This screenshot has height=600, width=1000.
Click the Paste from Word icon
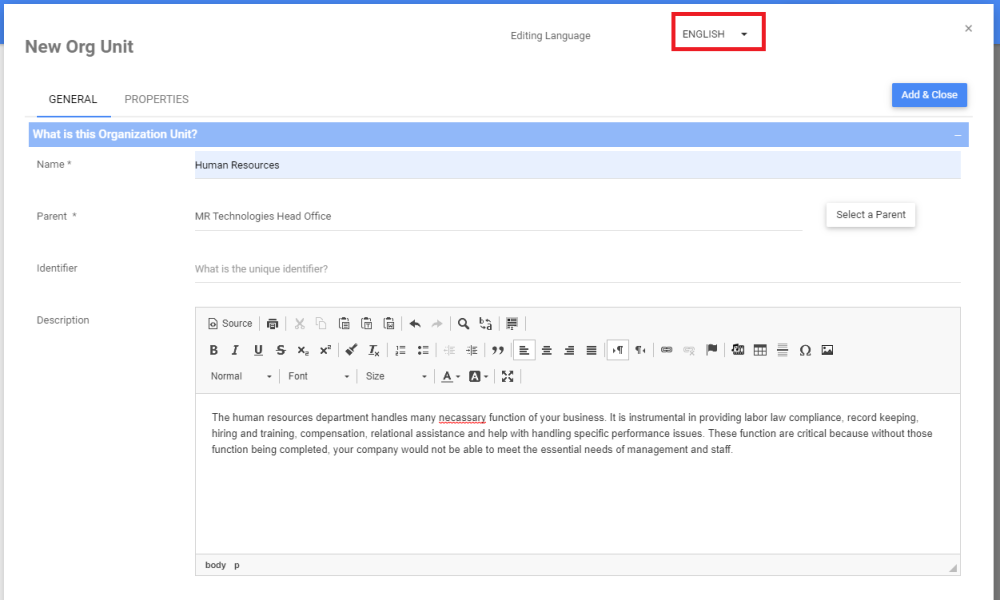pyautogui.click(x=388, y=323)
